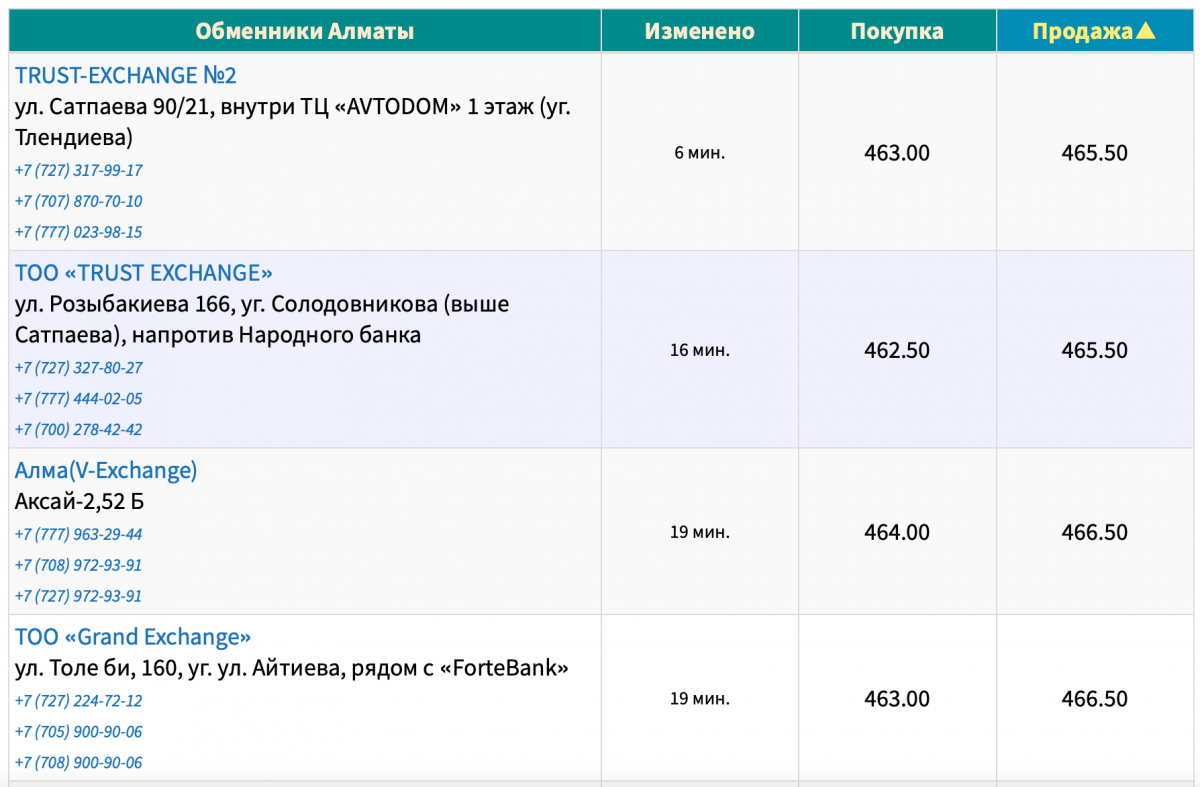
Task: Select sell rate 466.50 for Алма(V-Exchange)
Action: [1095, 532]
